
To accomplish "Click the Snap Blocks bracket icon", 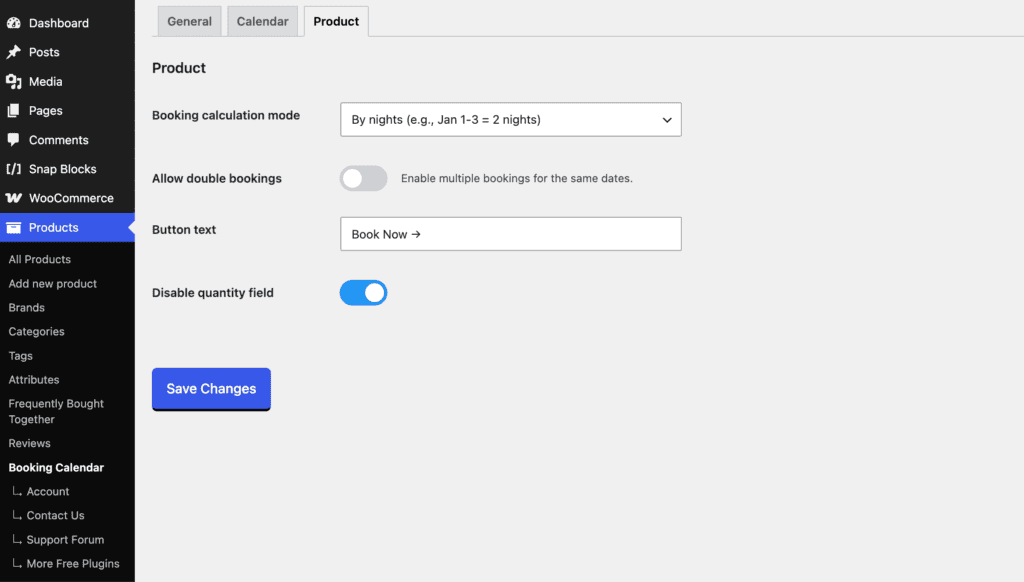I will (14, 169).
